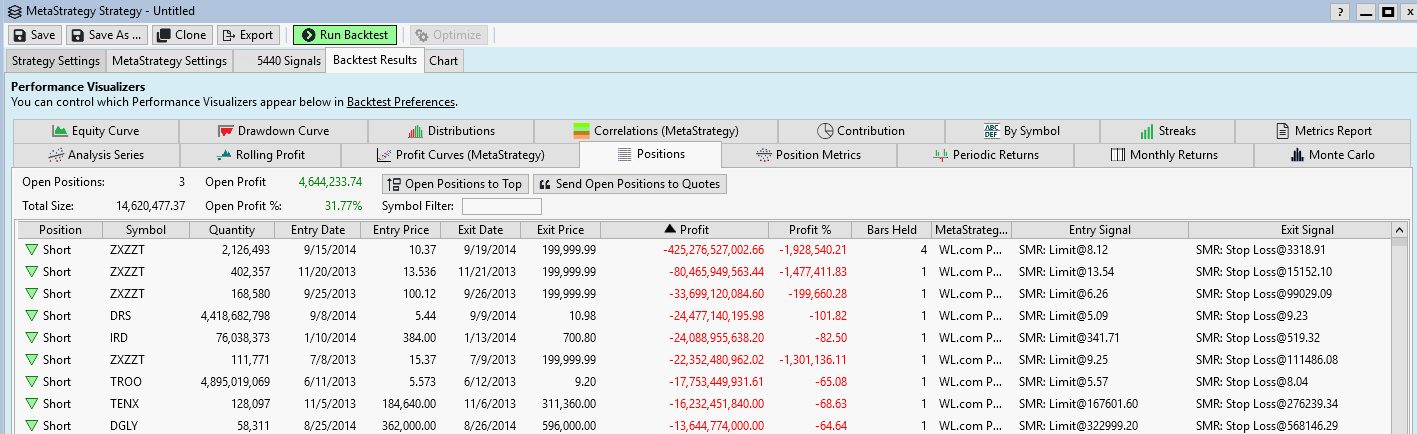Open the Equity Curve visualizer tab
Image resolution: width=1417 pixels, height=434 pixels.
click(96, 131)
